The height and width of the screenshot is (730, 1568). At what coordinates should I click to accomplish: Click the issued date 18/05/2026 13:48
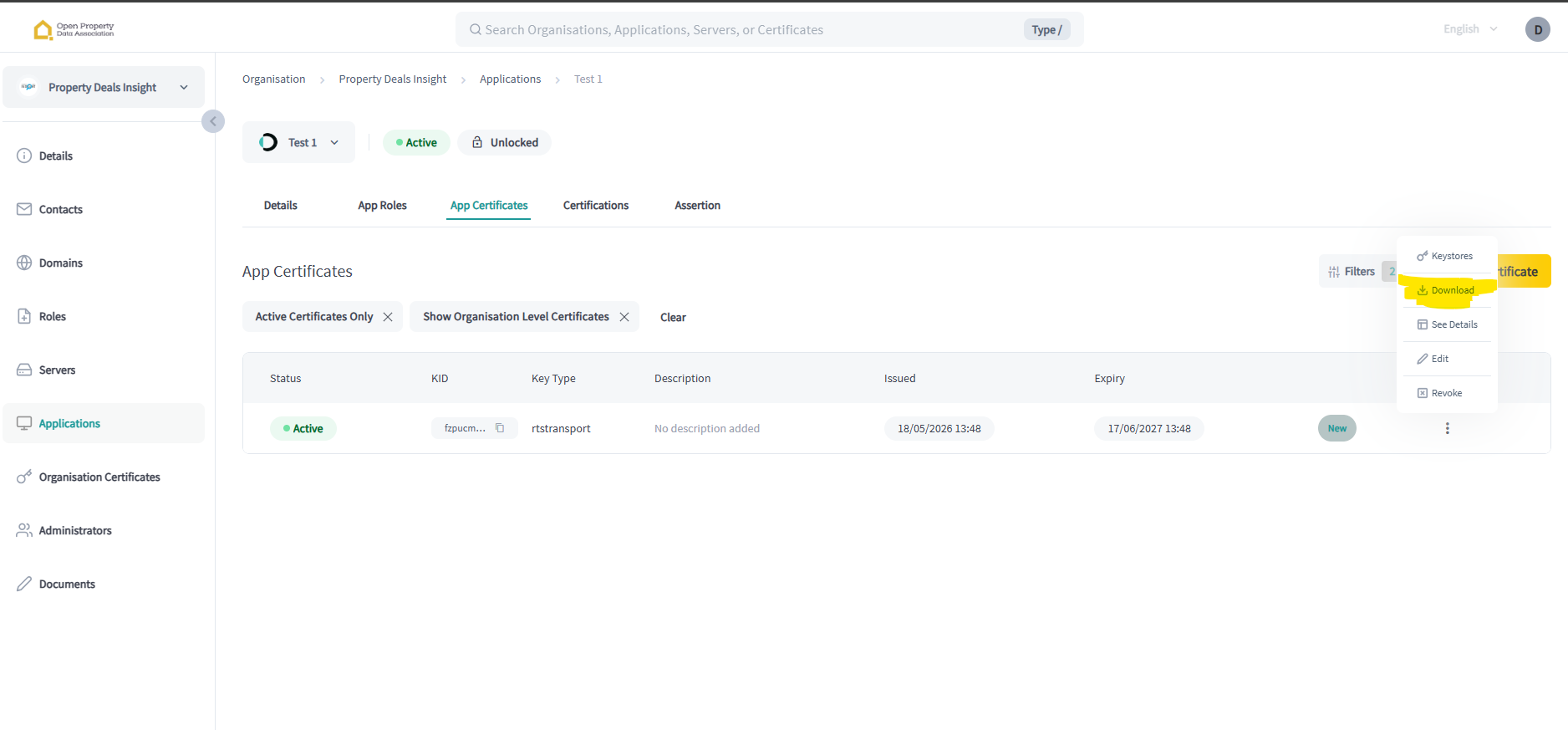(x=939, y=429)
